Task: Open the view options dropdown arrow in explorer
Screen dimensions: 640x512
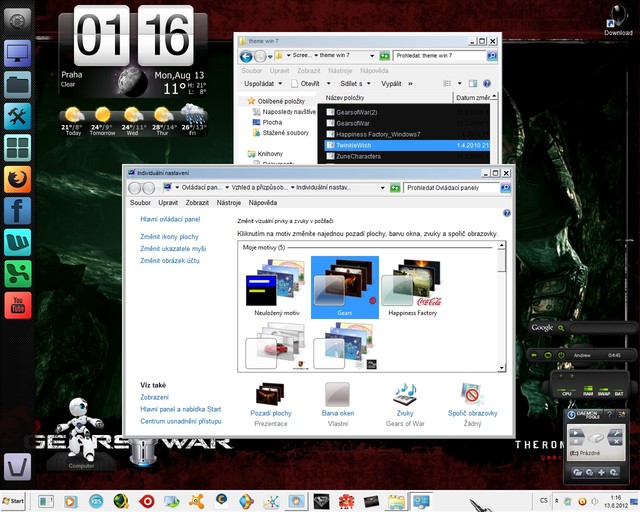Action: (458, 84)
